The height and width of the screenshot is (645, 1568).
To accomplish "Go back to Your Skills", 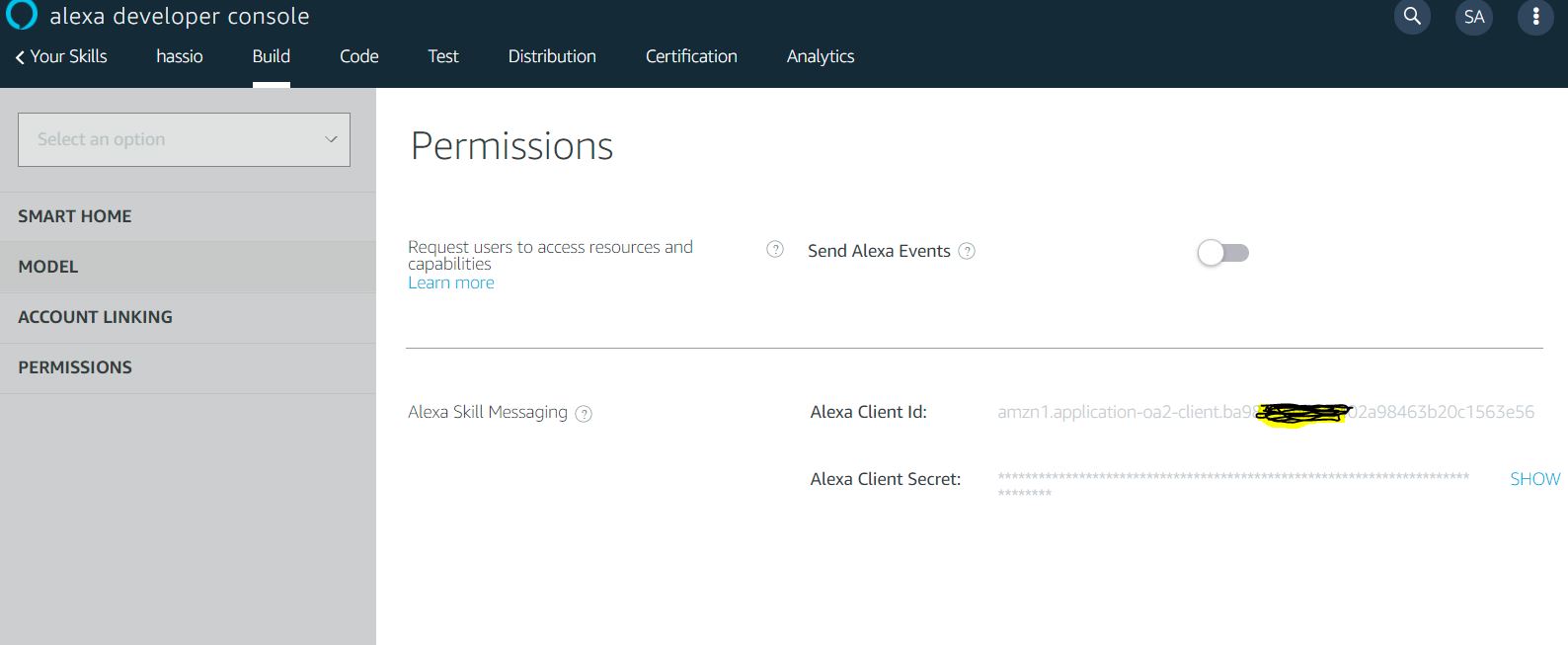I will pyautogui.click(x=61, y=56).
